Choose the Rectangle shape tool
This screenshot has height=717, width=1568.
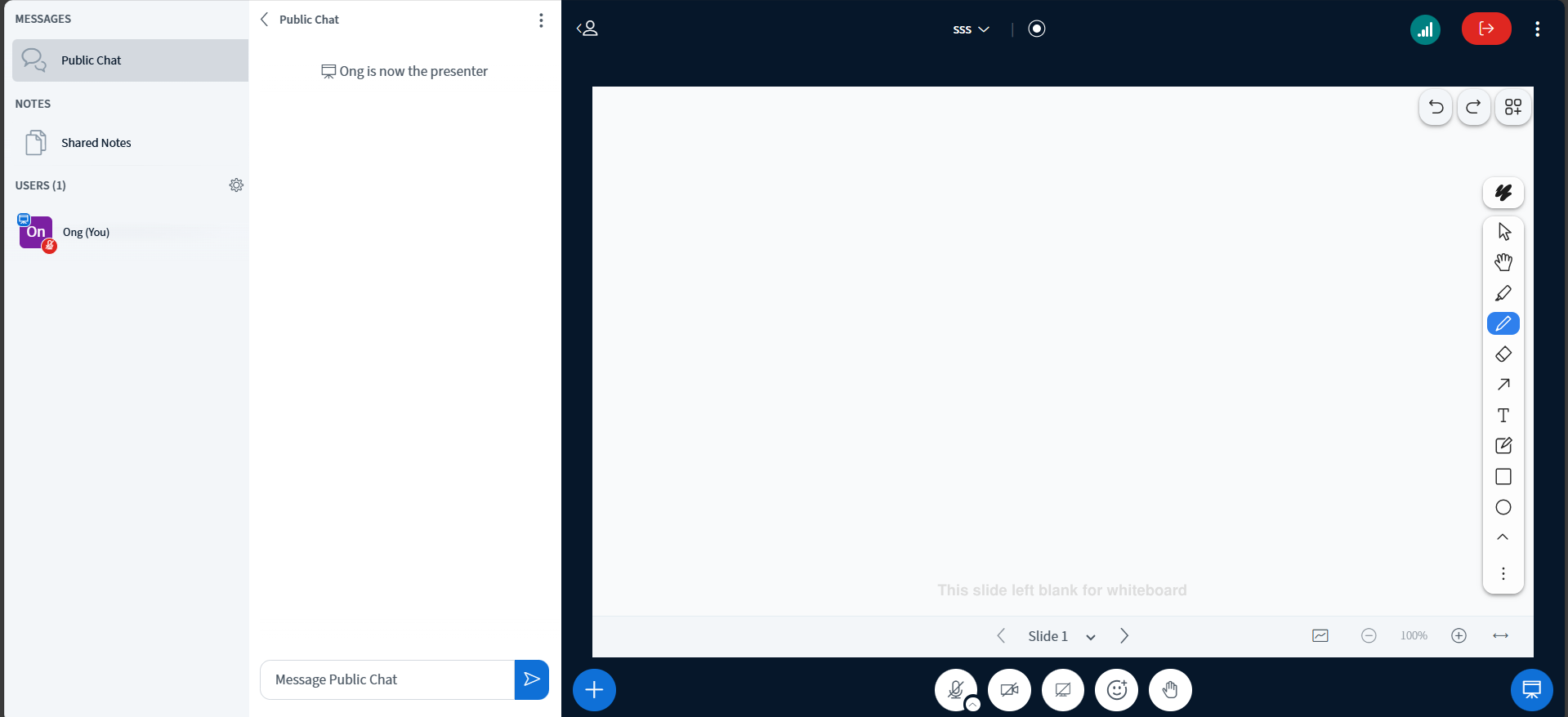pos(1503,477)
